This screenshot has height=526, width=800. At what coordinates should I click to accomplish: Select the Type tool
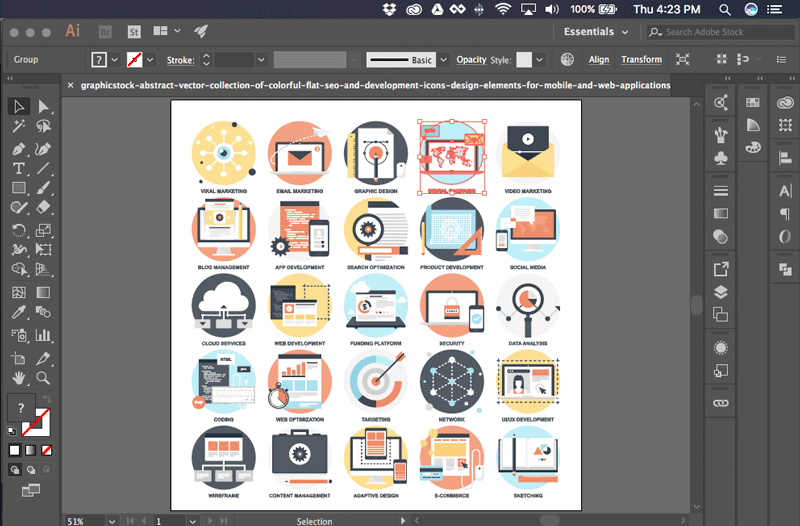[x=18, y=168]
